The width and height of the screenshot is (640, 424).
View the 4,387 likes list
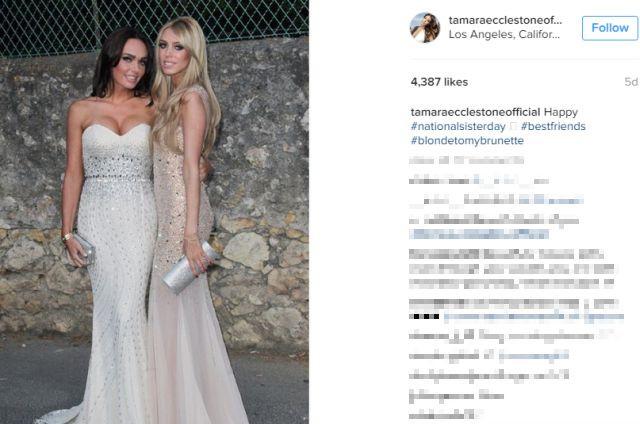pos(439,82)
